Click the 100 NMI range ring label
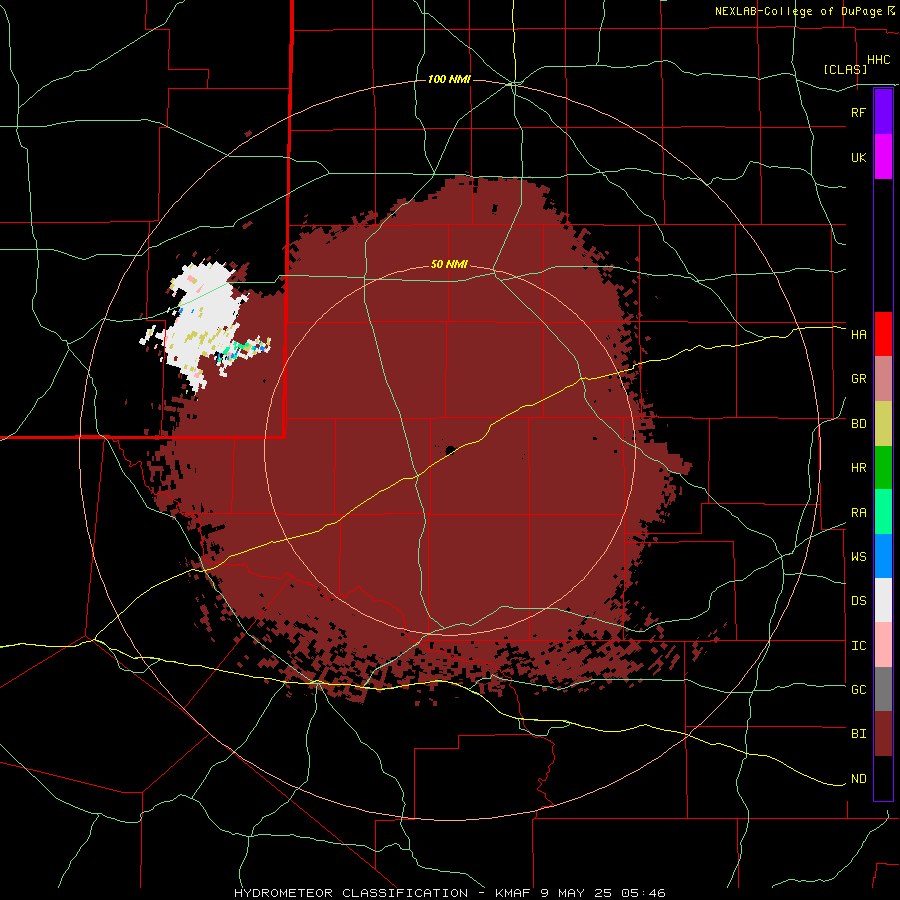 tap(449, 79)
